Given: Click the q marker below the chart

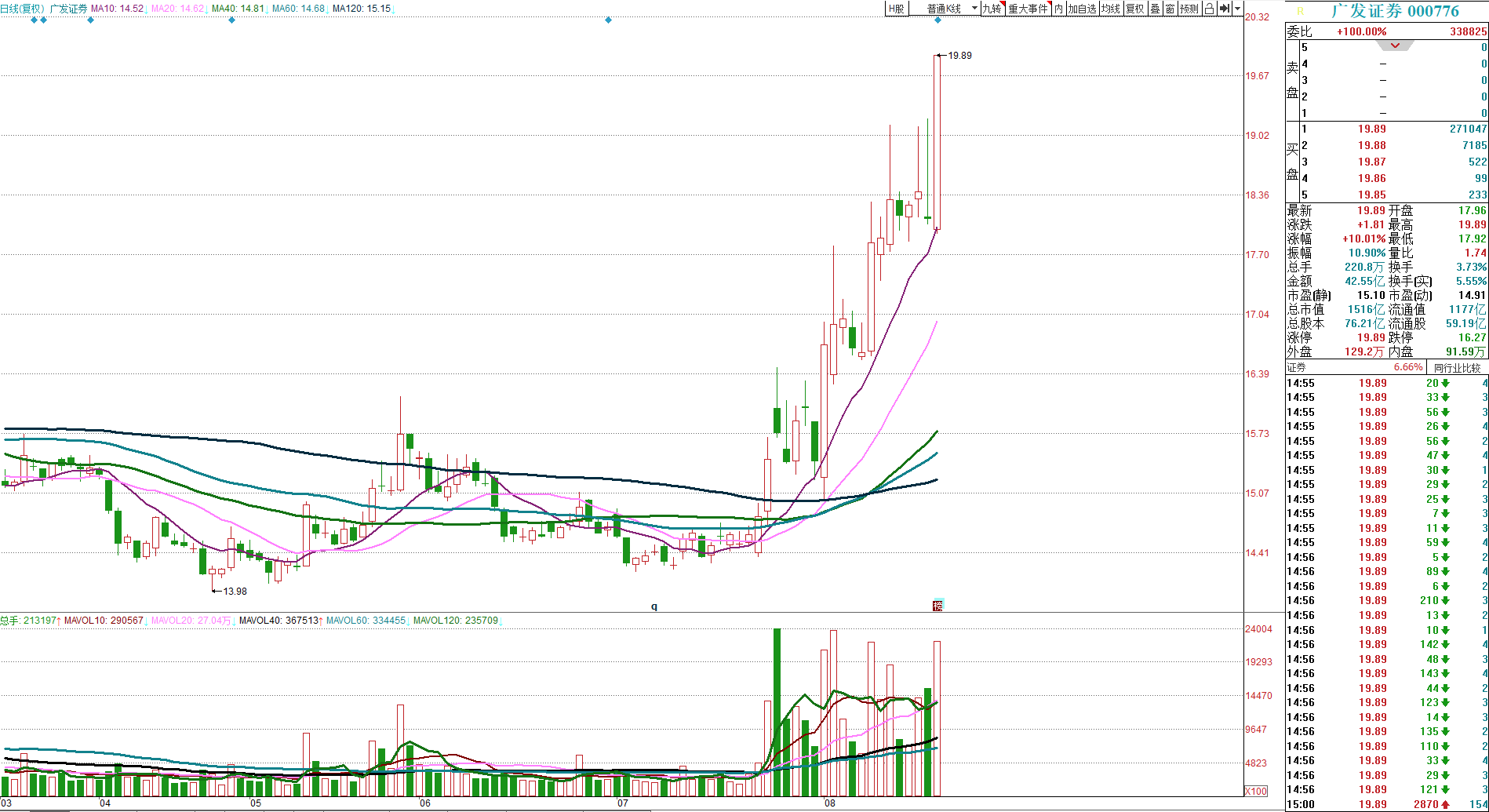Looking at the screenshot, I should (x=654, y=606).
